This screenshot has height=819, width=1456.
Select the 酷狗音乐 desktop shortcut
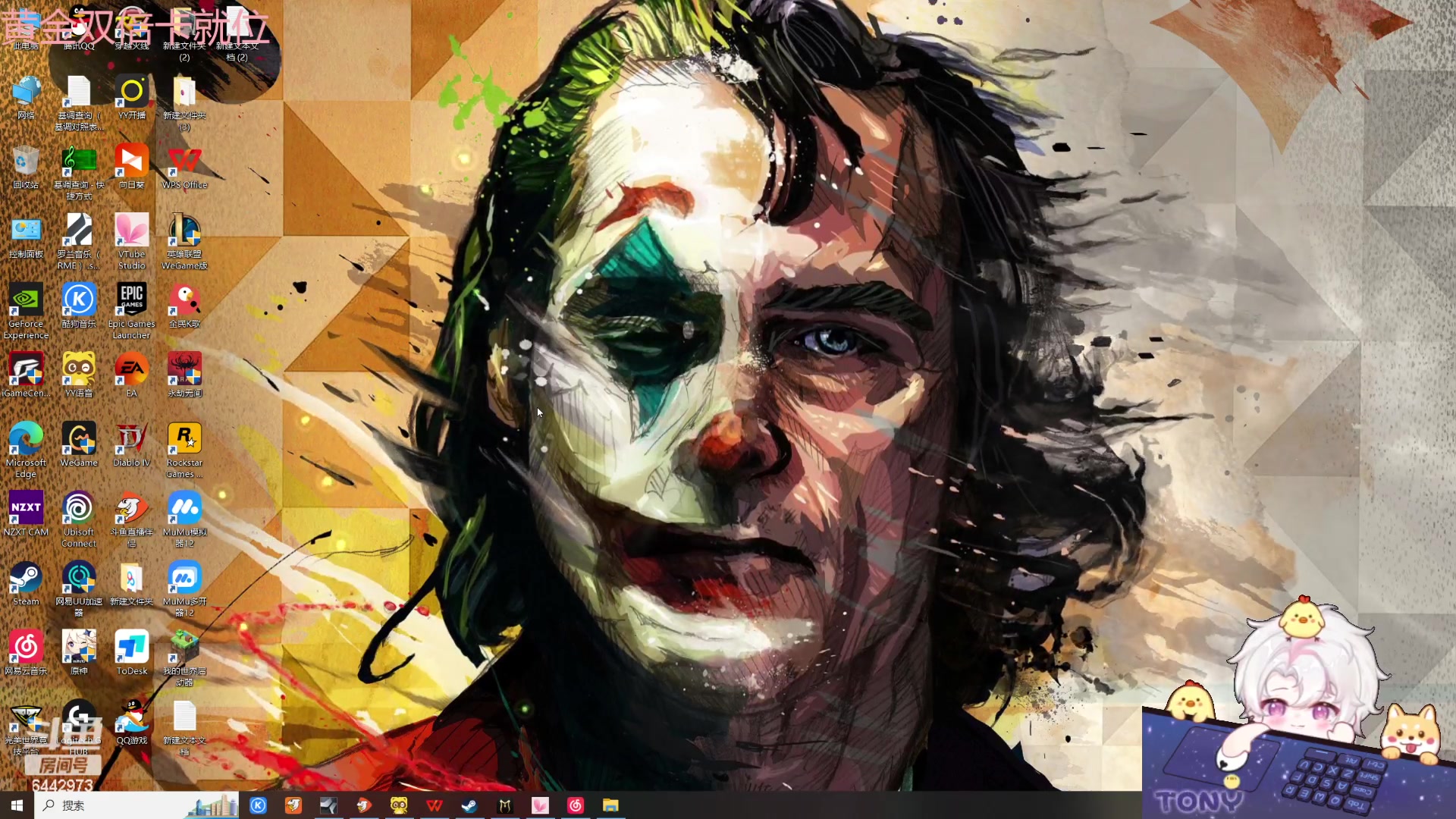click(79, 306)
